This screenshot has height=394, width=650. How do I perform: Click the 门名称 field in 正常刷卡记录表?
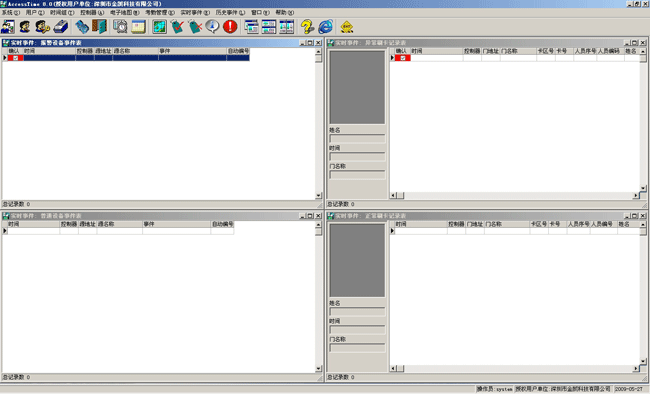point(357,348)
